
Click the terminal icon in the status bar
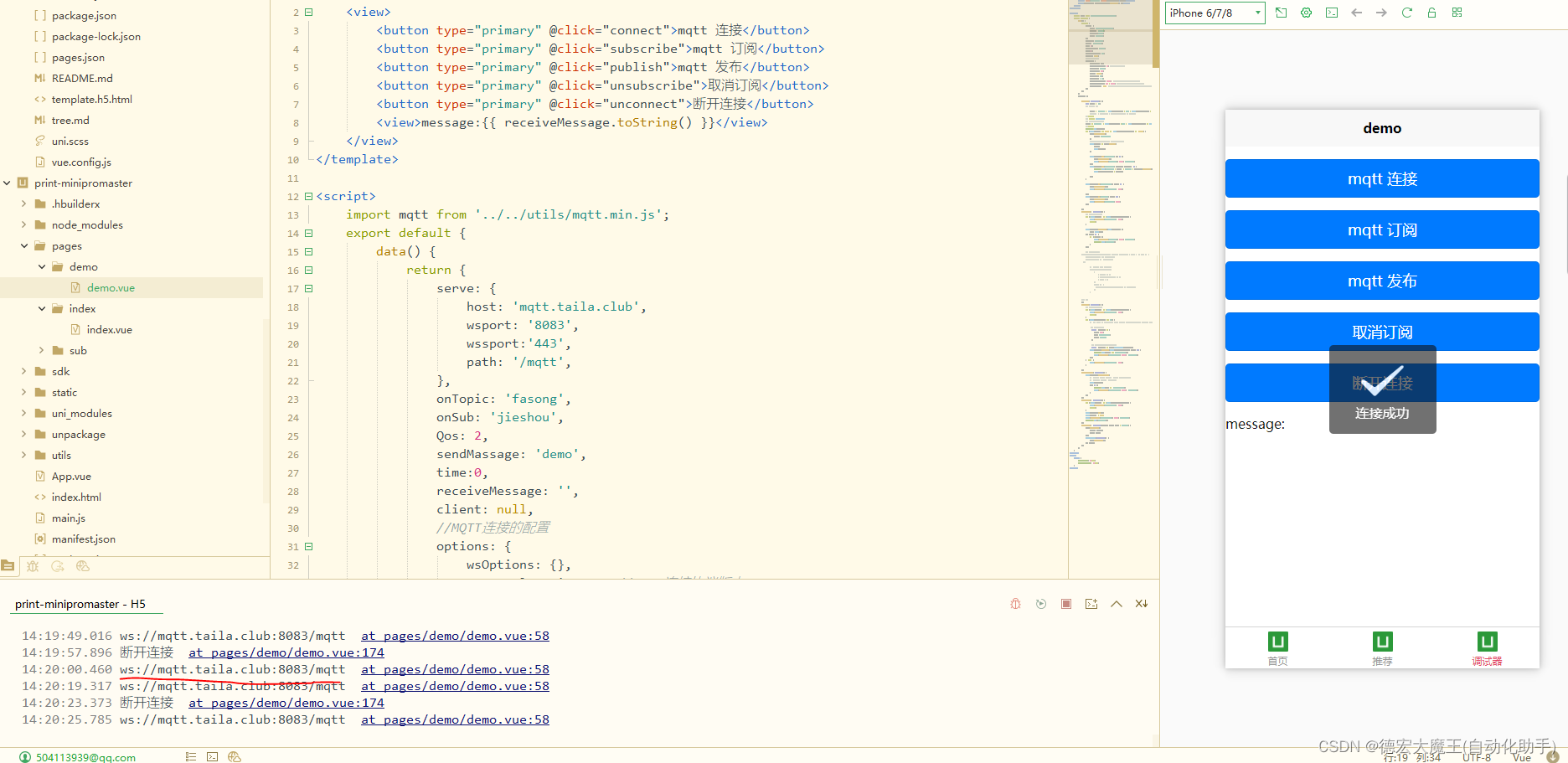tap(213, 757)
